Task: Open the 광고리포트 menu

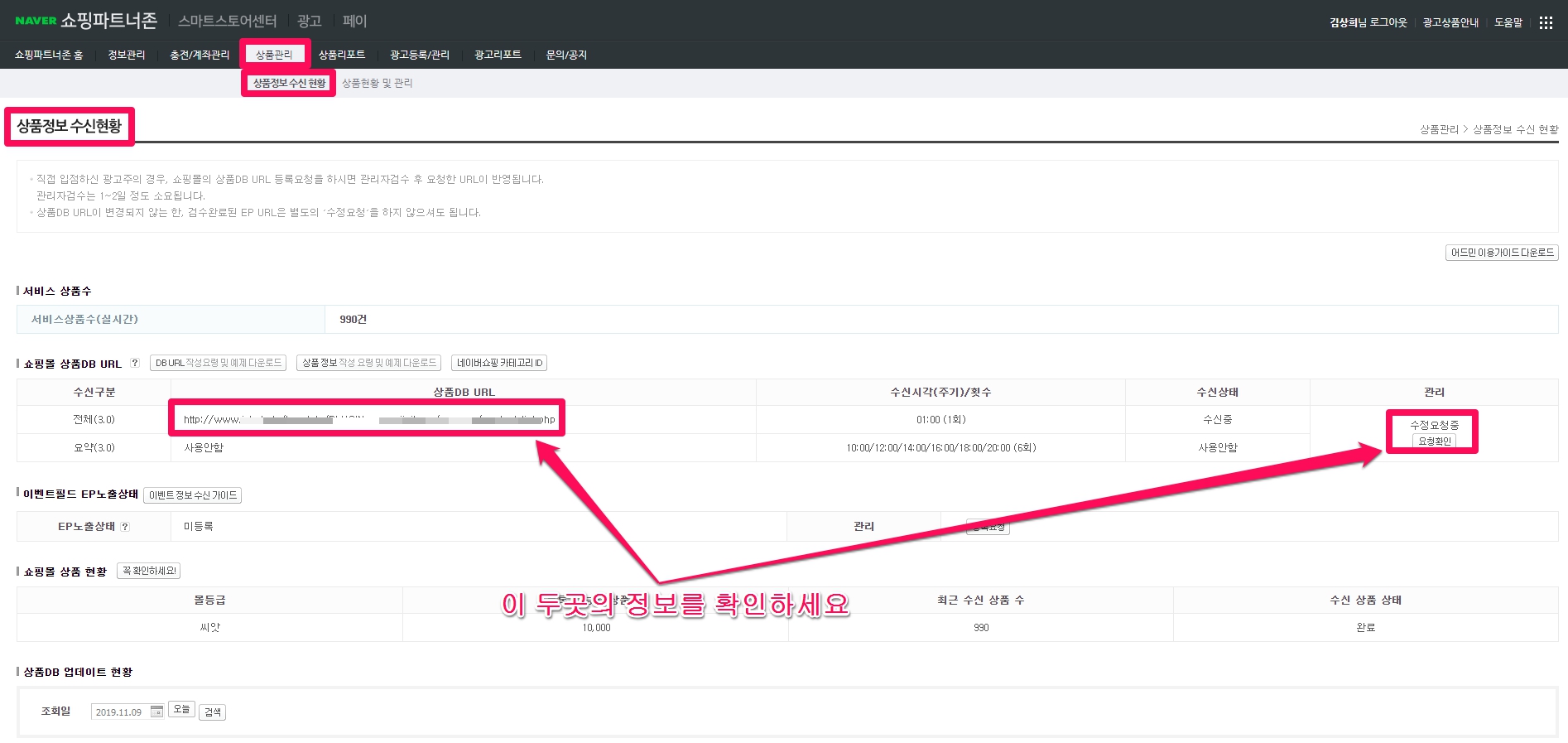Action: [498, 55]
